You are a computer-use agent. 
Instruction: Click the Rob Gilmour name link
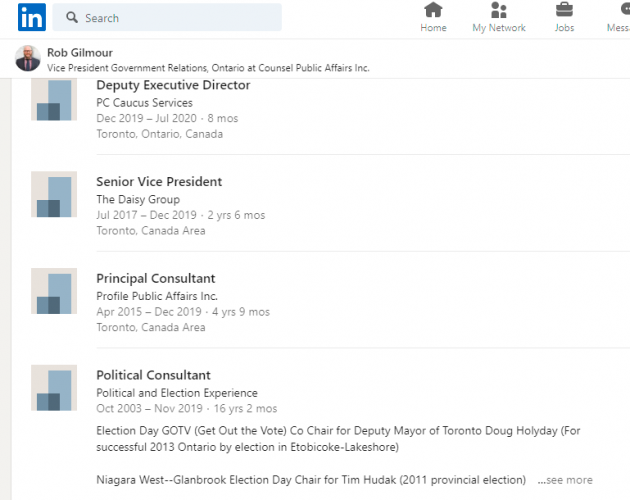coord(80,53)
